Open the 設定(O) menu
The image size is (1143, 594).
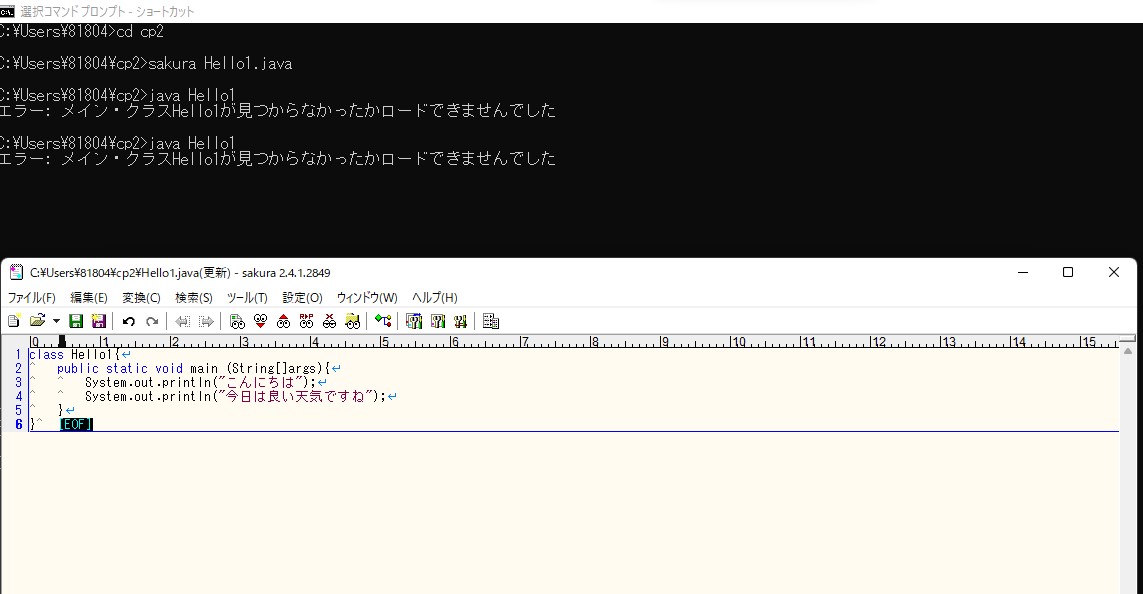click(303, 297)
